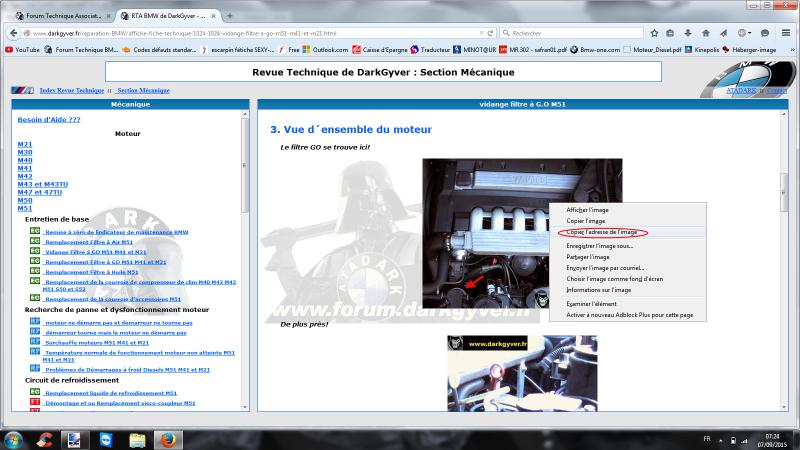Click the bookmark star icon in toolbar

[654, 33]
